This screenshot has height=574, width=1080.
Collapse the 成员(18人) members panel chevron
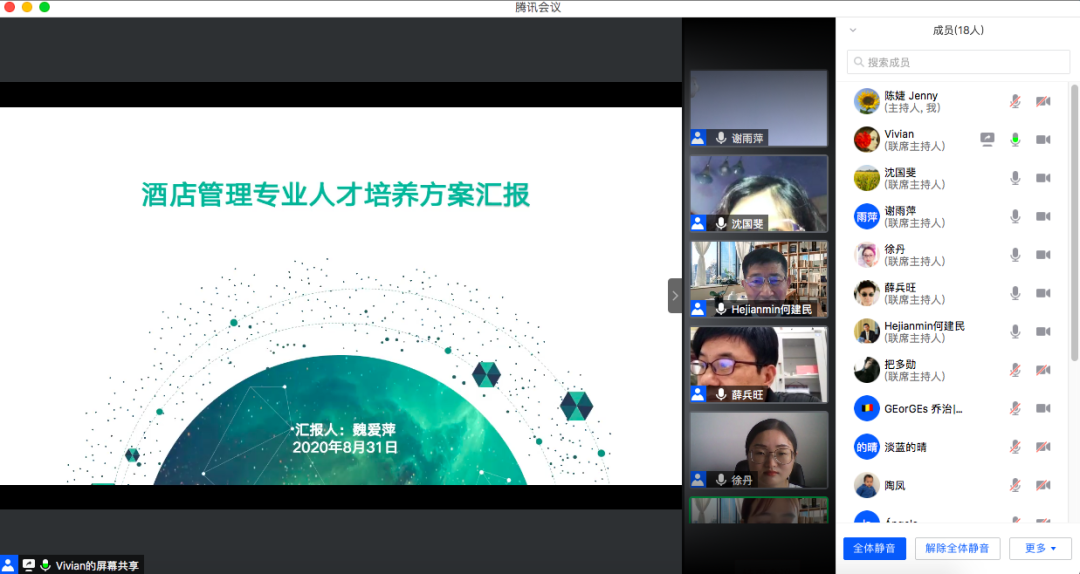point(853,30)
